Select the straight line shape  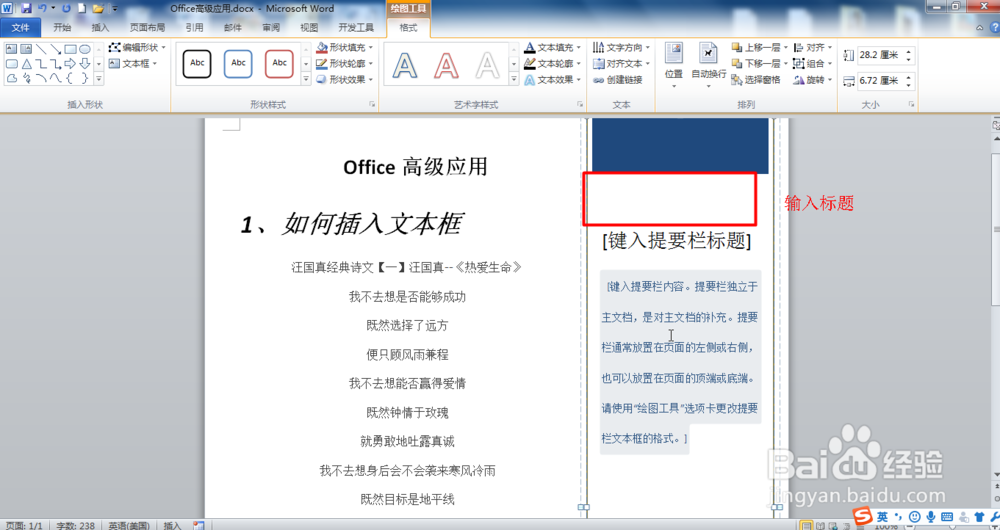click(x=41, y=49)
